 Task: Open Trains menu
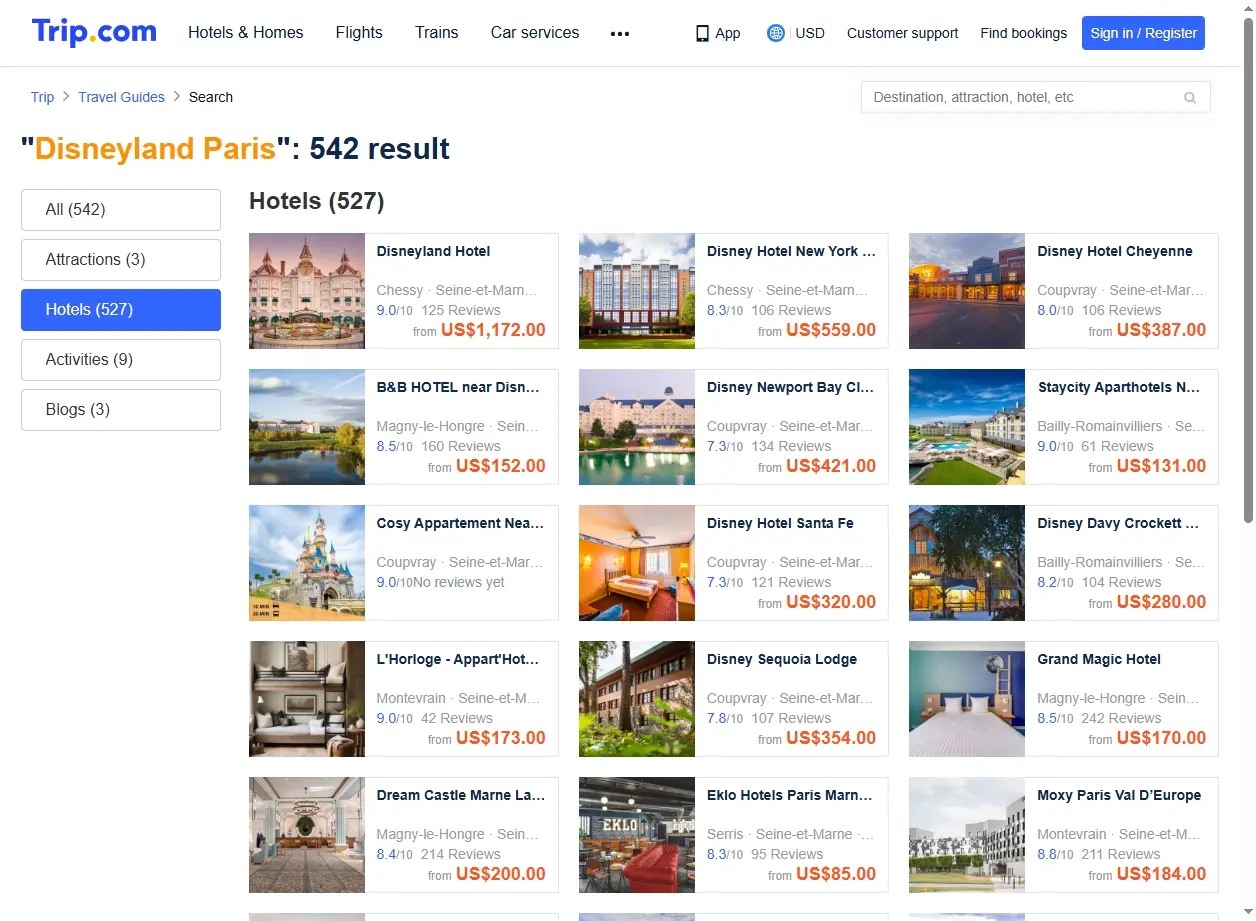(437, 33)
